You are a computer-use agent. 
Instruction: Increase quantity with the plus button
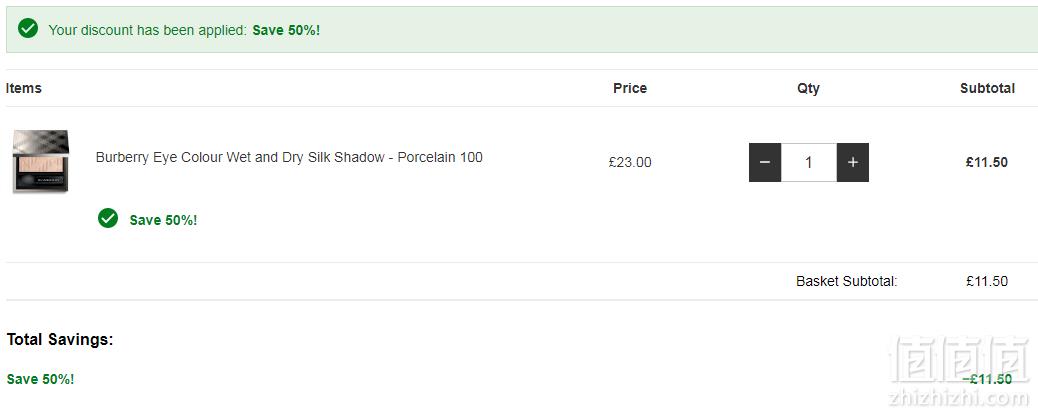click(x=853, y=162)
